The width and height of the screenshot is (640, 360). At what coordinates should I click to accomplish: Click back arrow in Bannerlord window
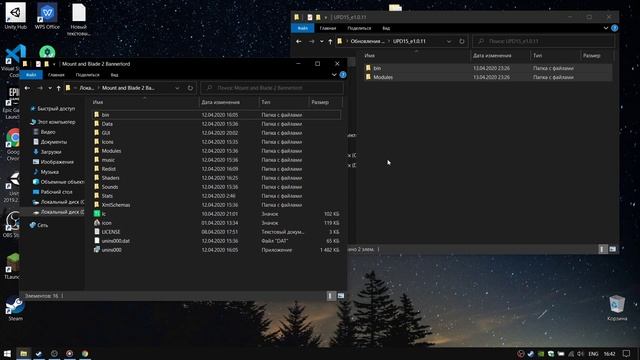pyautogui.click(x=27, y=88)
